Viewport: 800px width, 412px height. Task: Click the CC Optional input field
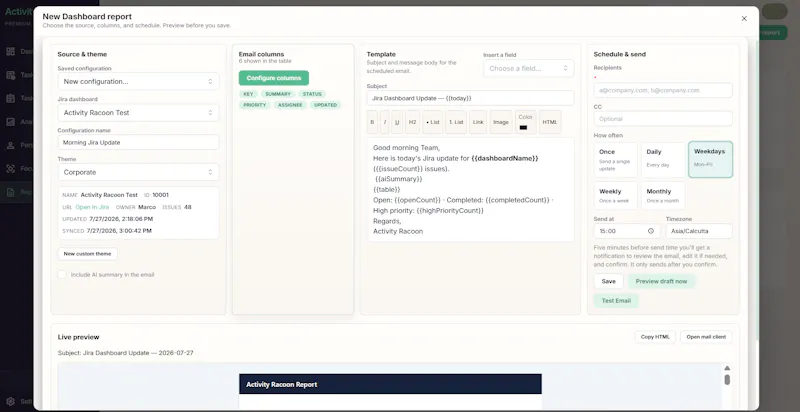[663, 119]
